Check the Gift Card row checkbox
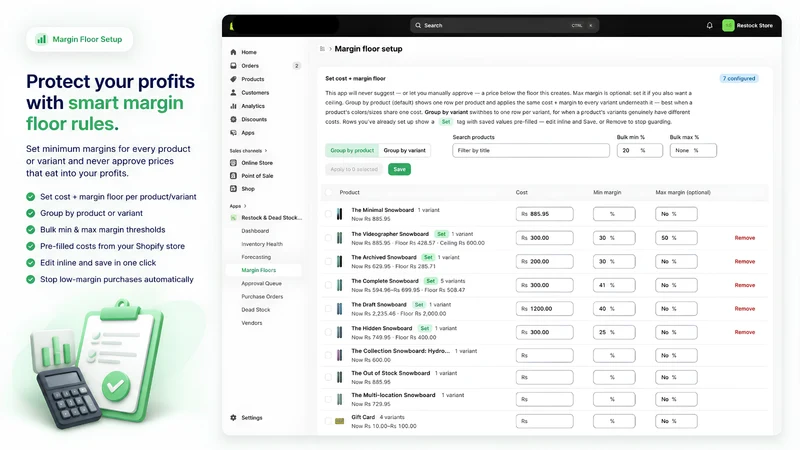800x450 pixels. coord(329,421)
